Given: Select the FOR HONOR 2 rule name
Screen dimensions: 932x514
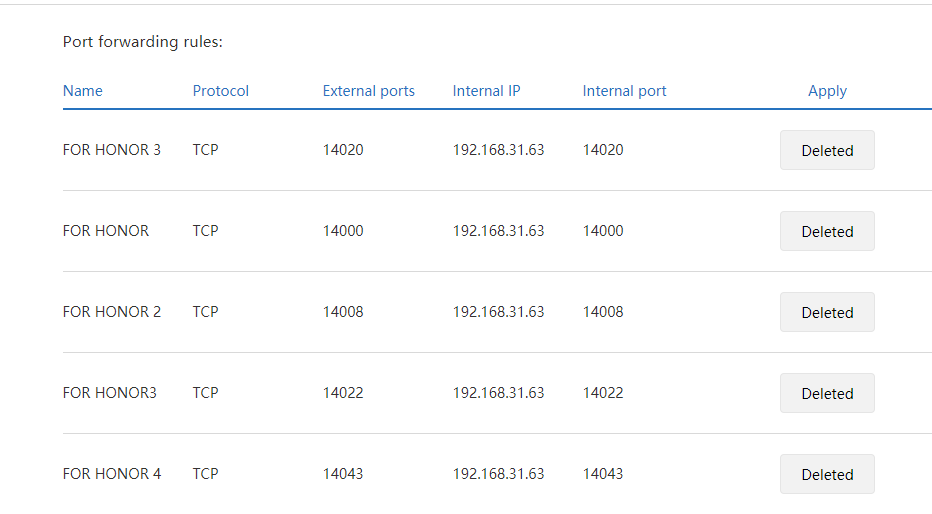Looking at the screenshot, I should click(x=111, y=312).
